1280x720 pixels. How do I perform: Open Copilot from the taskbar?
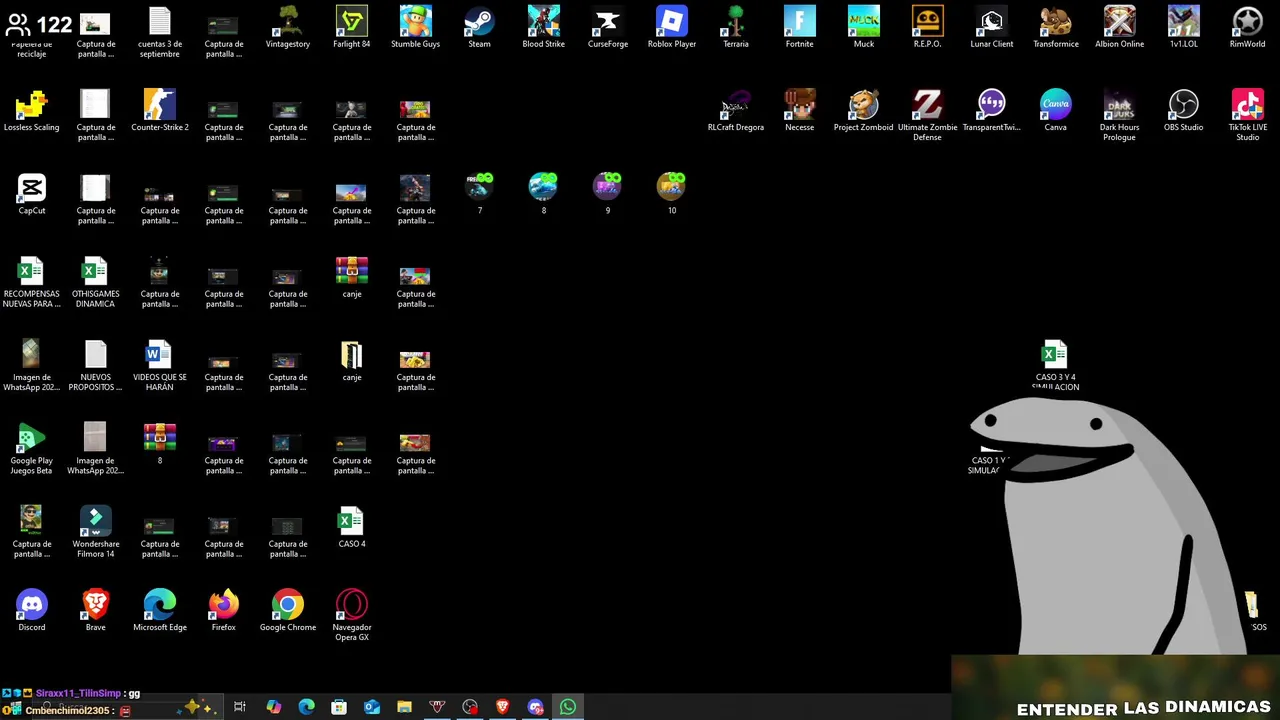point(273,707)
